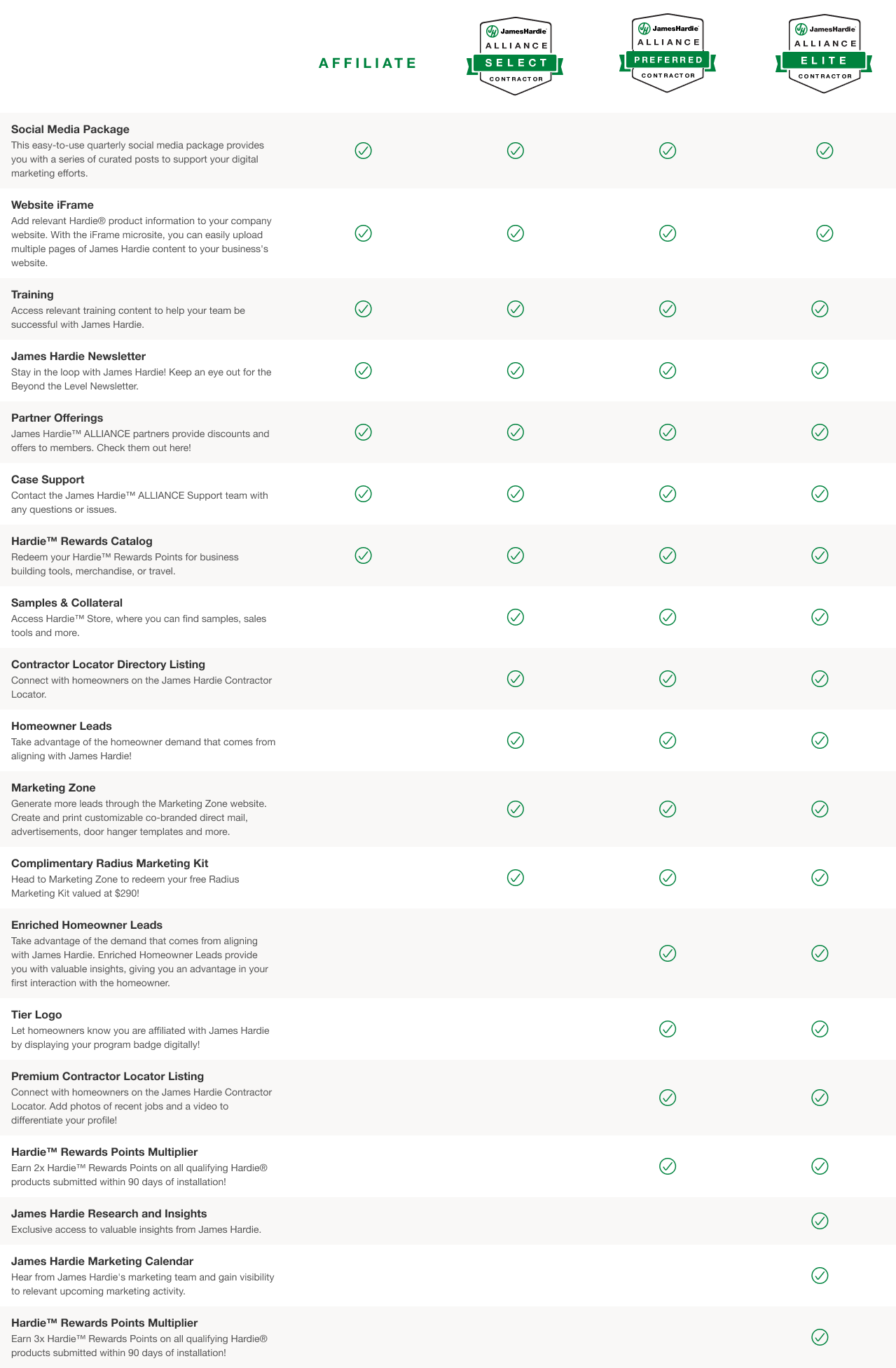Click Preferred checkmark for Premium Contractor Locator Listing
The height and width of the screenshot is (1368, 896).
[668, 1098]
